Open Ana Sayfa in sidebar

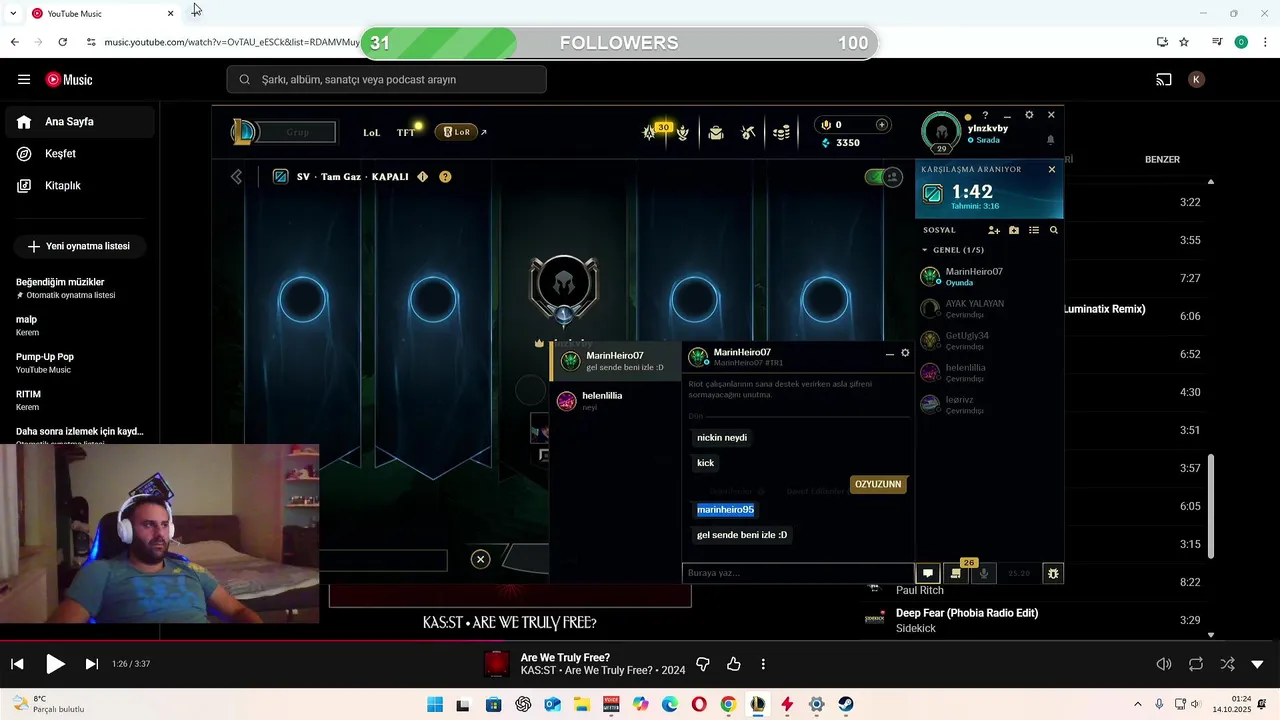tap(80, 122)
